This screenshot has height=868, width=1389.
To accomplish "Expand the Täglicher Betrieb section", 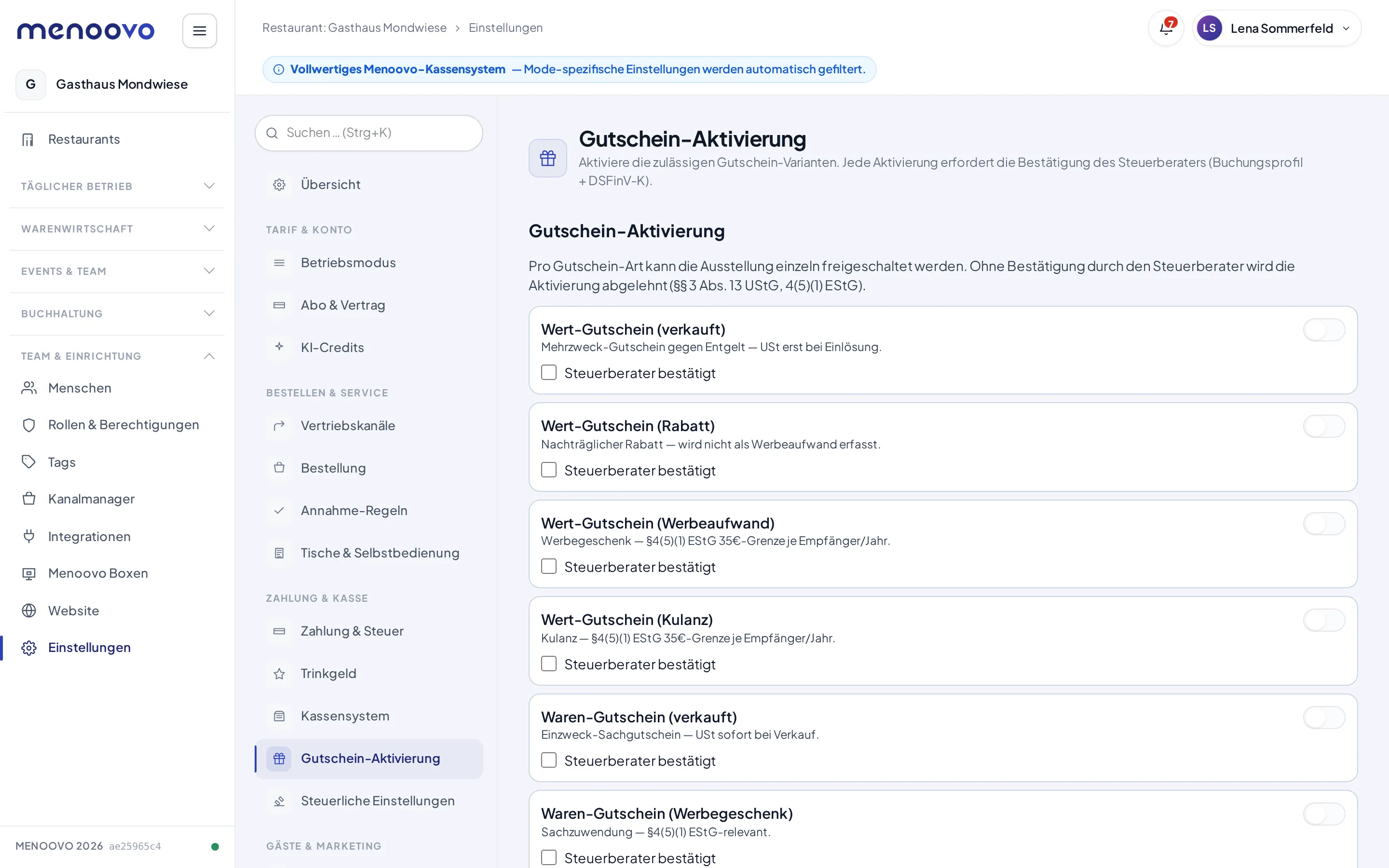I will [117, 186].
